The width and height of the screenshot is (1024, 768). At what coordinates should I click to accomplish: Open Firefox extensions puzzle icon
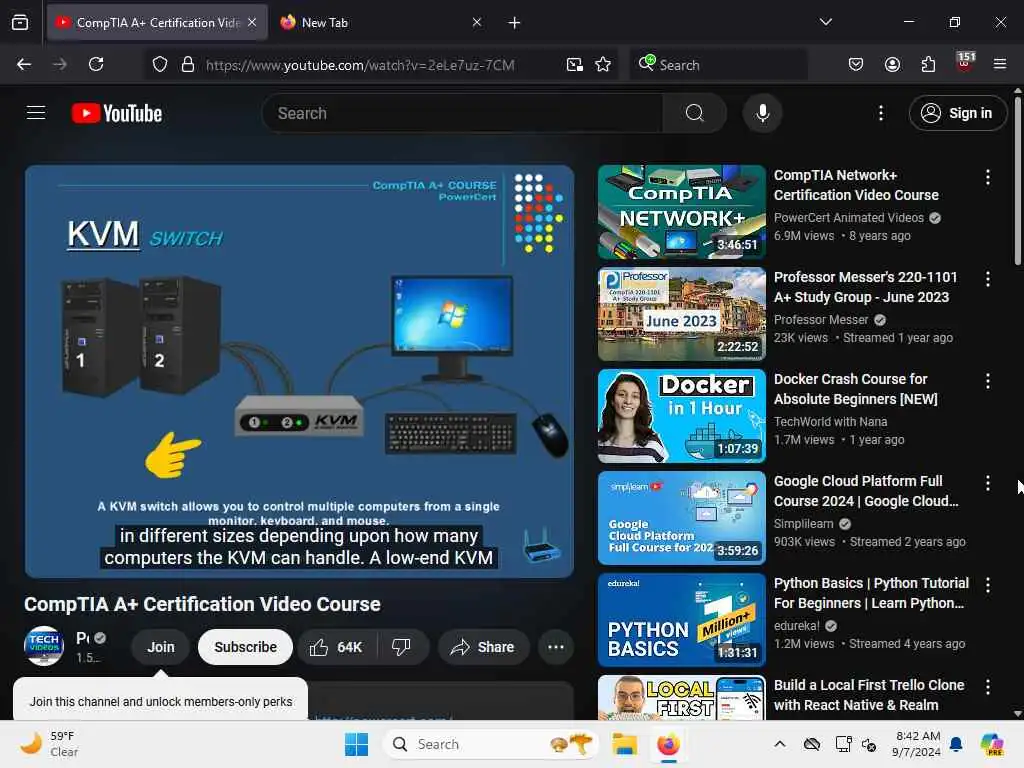coord(928,64)
